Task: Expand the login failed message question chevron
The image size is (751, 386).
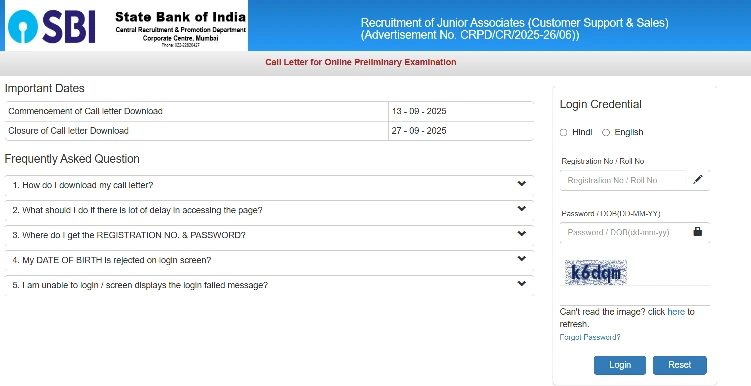Action: [x=522, y=284]
